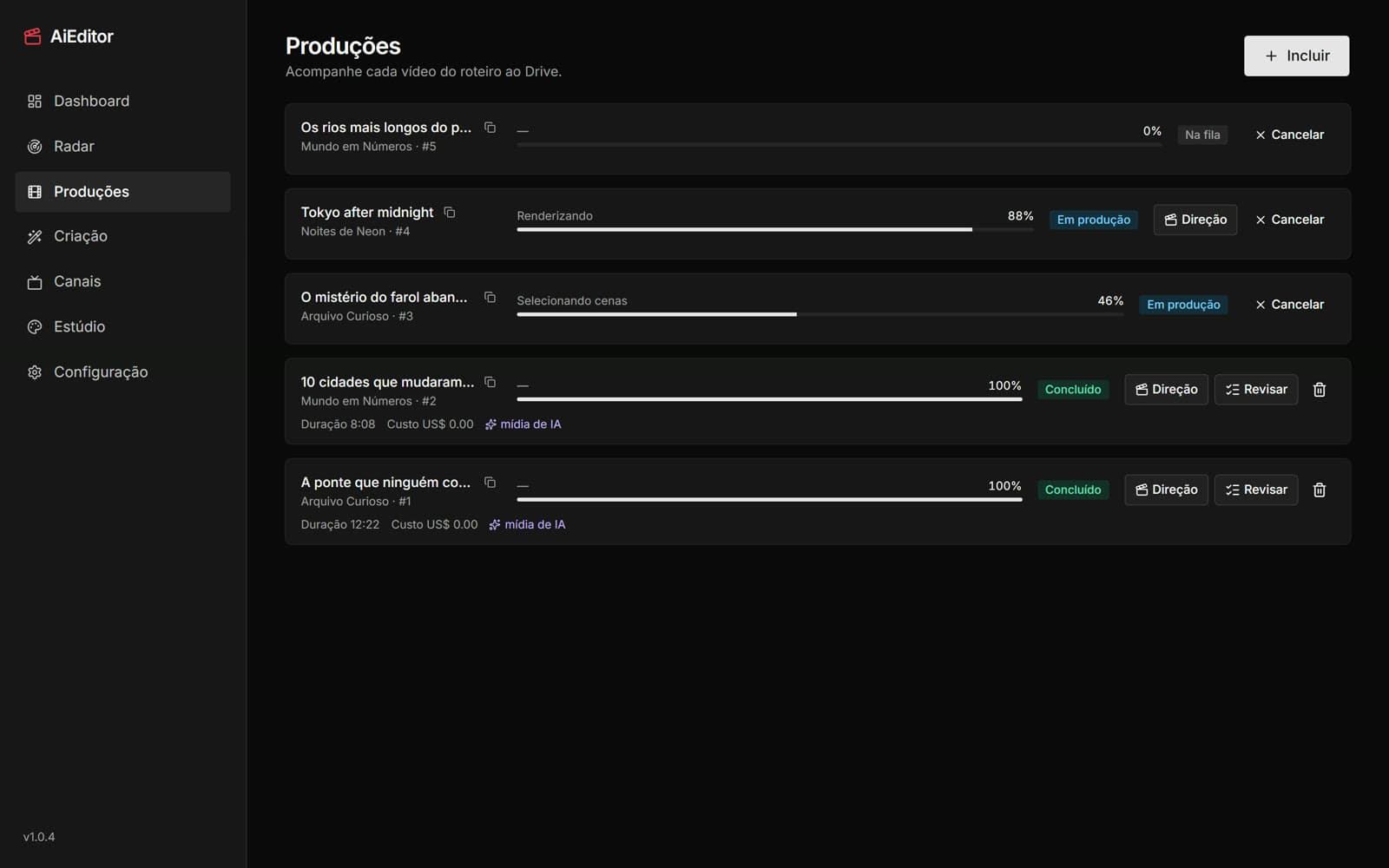This screenshot has width=1389, height=868.
Task: Click the 88% progress value
Action: click(x=1021, y=215)
